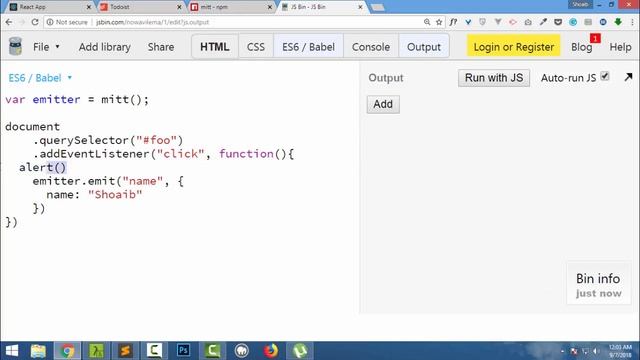
Task: Open the green lambda app in taskbar
Action: point(96,351)
